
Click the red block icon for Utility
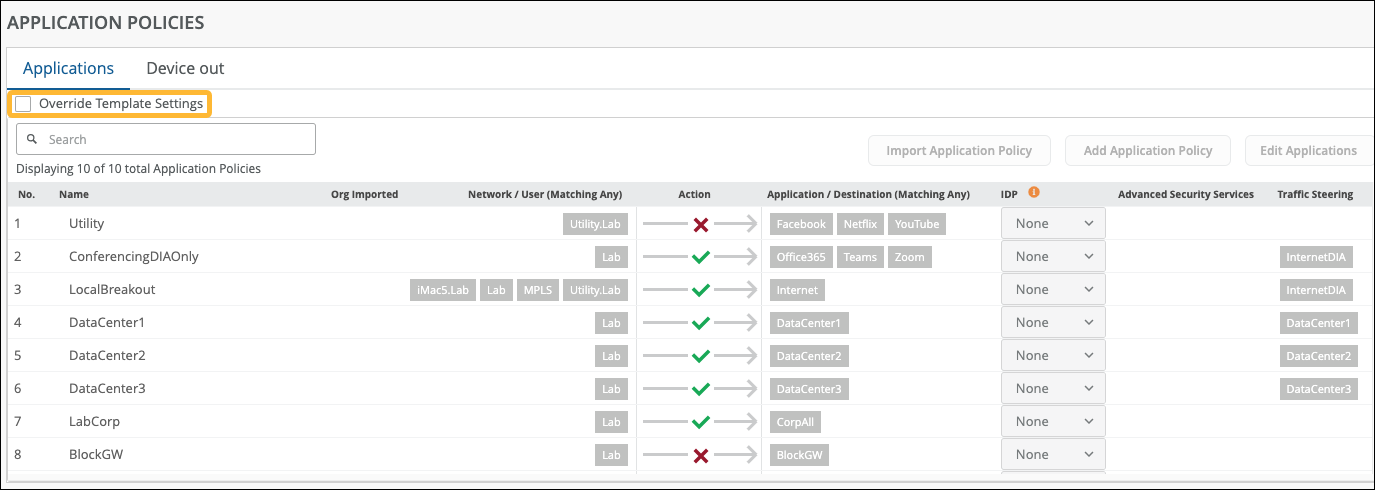click(701, 224)
